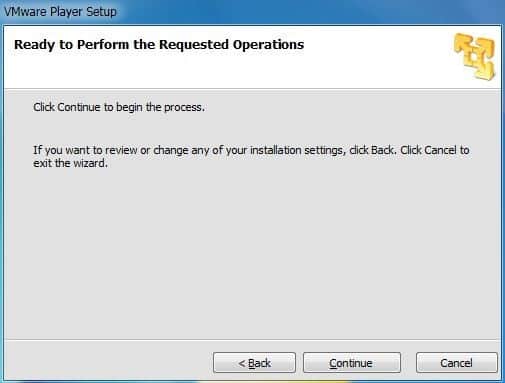Click the VMware Player Setup title bar
The image size is (505, 383).
pyautogui.click(x=252, y=12)
